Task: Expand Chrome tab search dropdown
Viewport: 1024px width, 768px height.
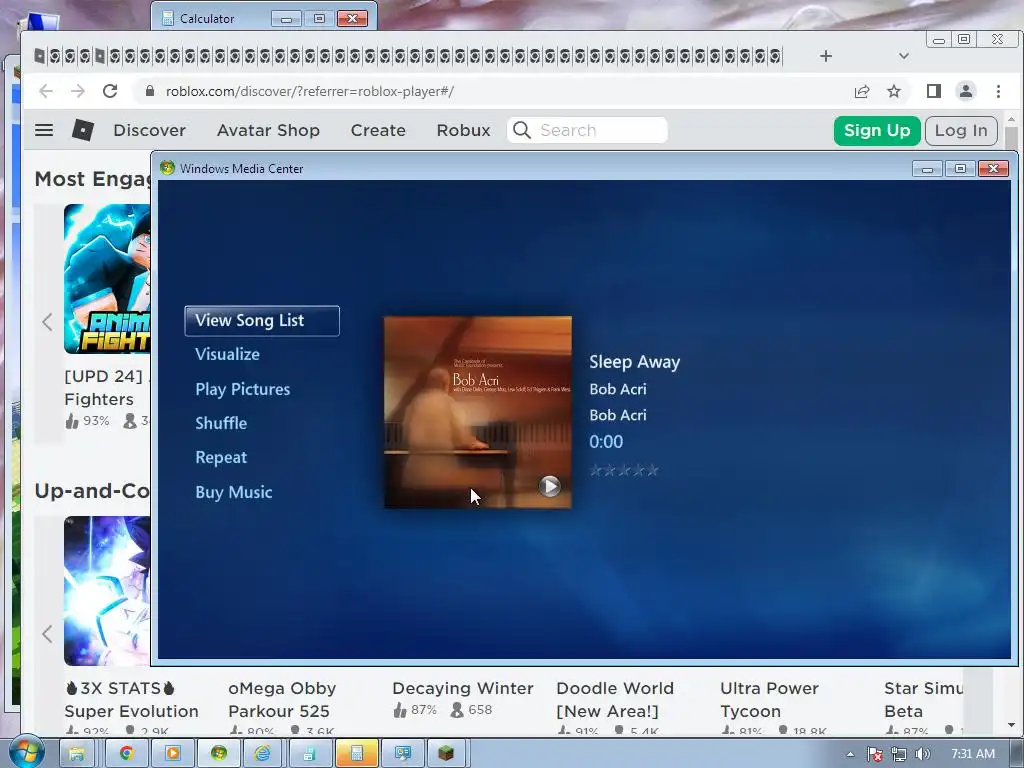Action: (903, 56)
